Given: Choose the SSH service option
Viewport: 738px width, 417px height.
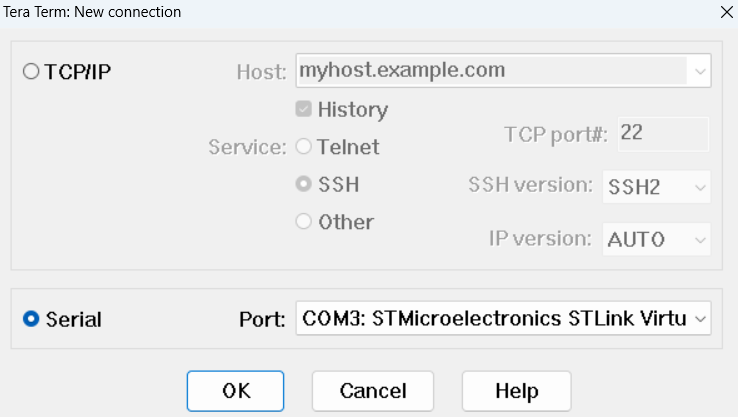Looking at the screenshot, I should coord(304,185).
